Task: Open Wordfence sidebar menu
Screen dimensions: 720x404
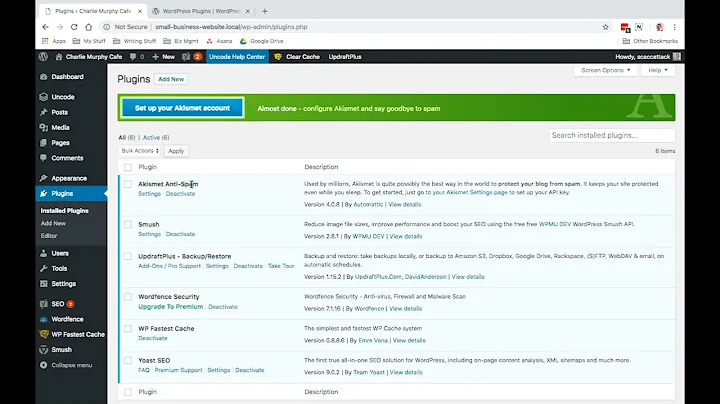Action: pyautogui.click(x=67, y=319)
